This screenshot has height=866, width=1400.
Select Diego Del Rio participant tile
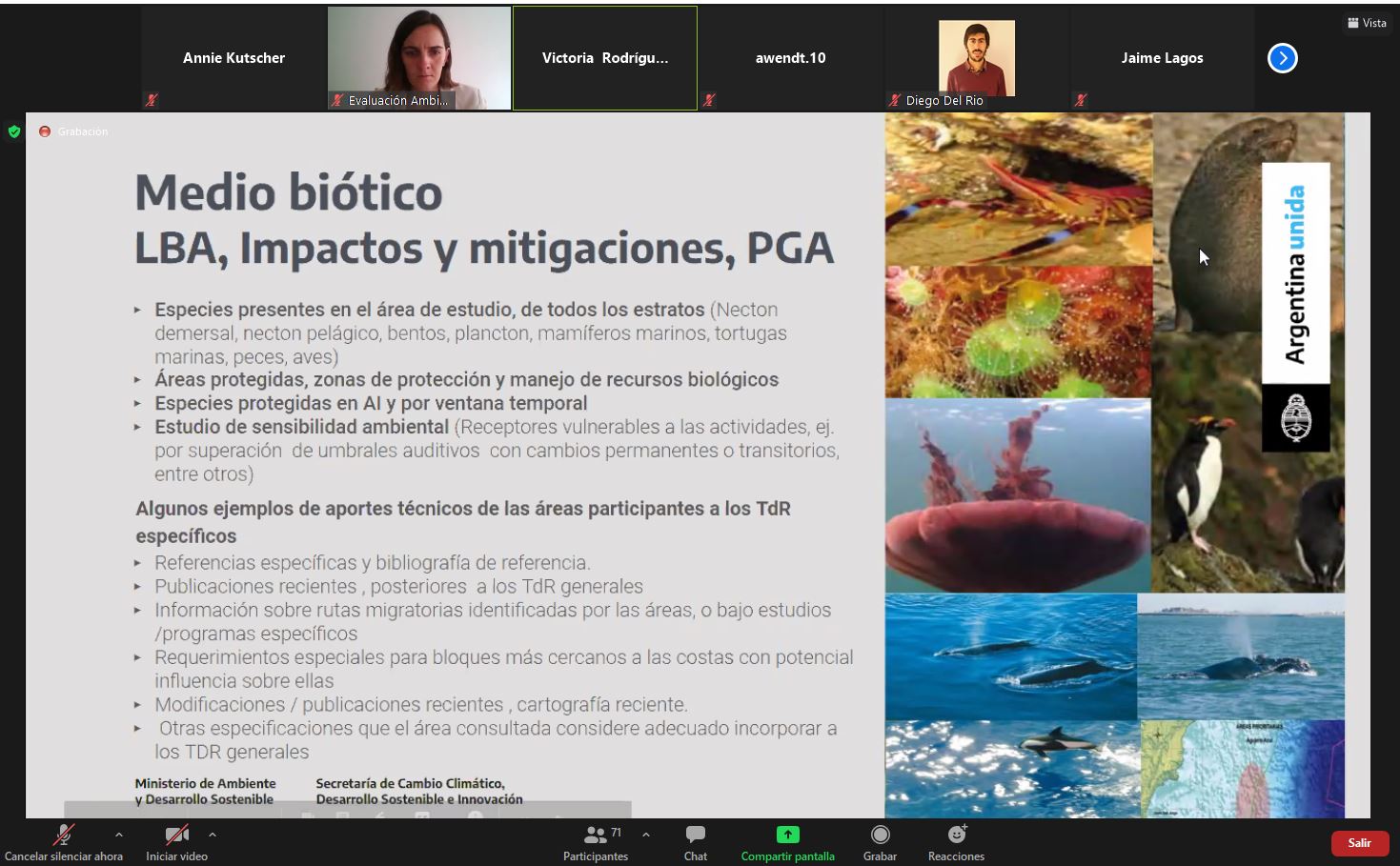pos(976,58)
